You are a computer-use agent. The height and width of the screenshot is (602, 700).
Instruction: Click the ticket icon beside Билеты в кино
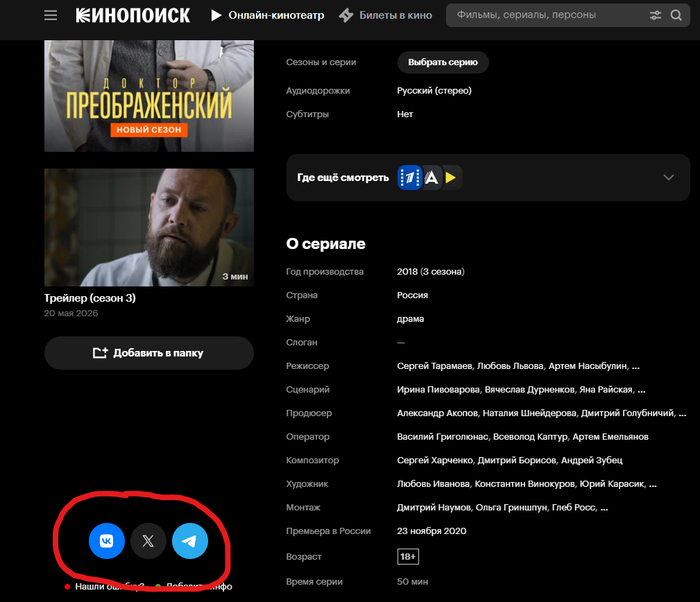(x=346, y=15)
